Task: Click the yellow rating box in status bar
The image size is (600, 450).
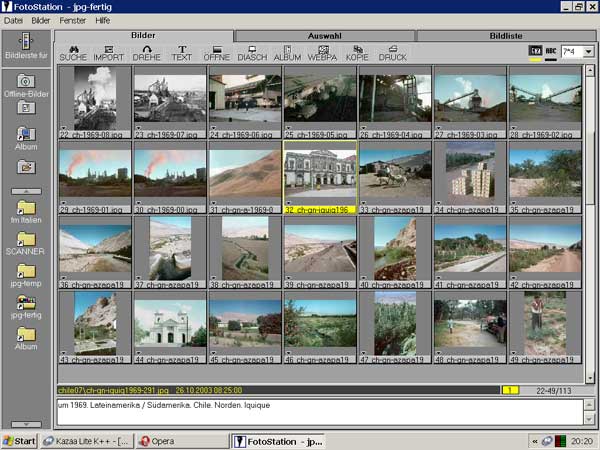Action: (x=510, y=389)
